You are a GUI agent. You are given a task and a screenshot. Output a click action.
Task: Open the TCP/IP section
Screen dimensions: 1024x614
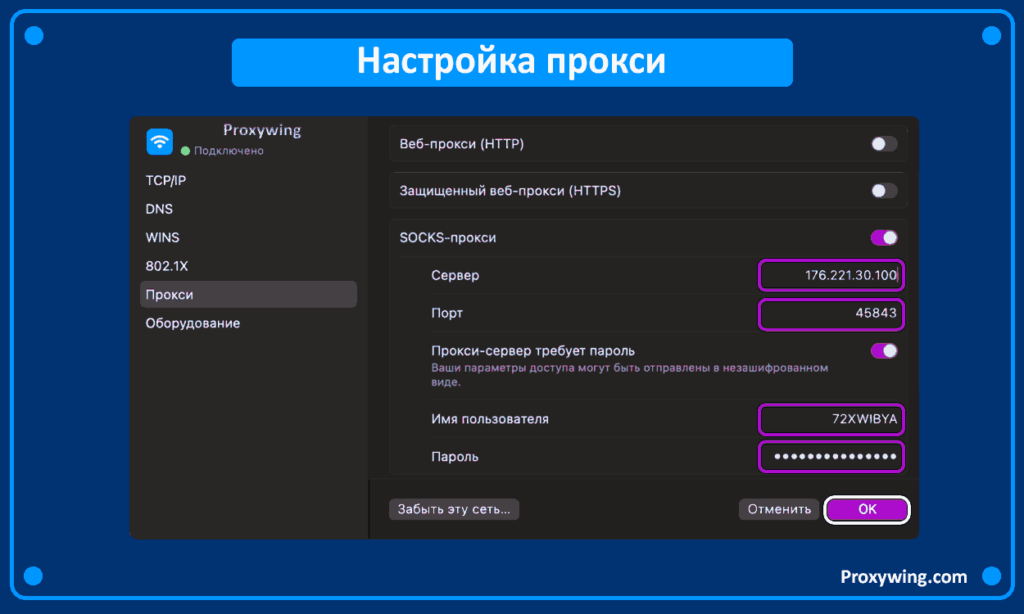pos(166,180)
